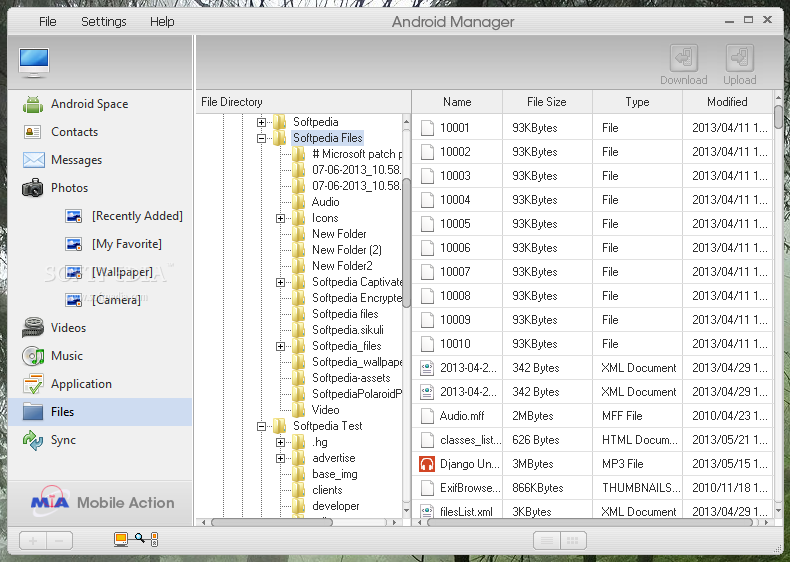Select the Softpedia-assets folder
Viewport: 790px width, 562px height.
(351, 378)
